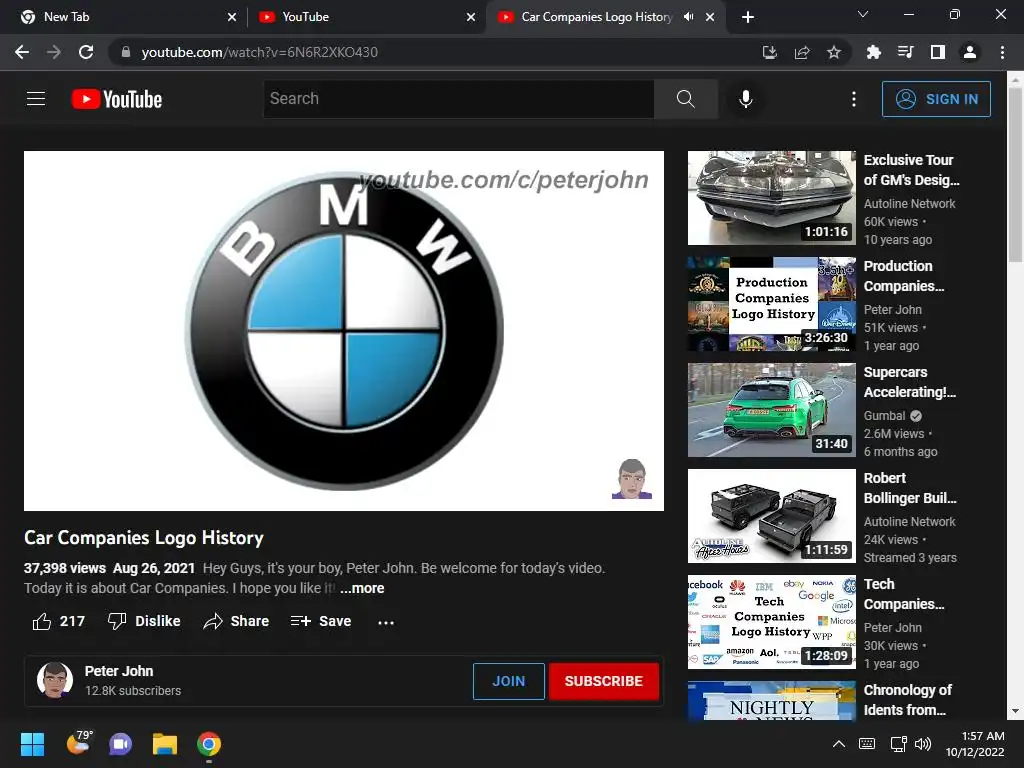The width and height of the screenshot is (1024, 768).
Task: Open Chrome three-dot menu
Action: pos(1002,52)
